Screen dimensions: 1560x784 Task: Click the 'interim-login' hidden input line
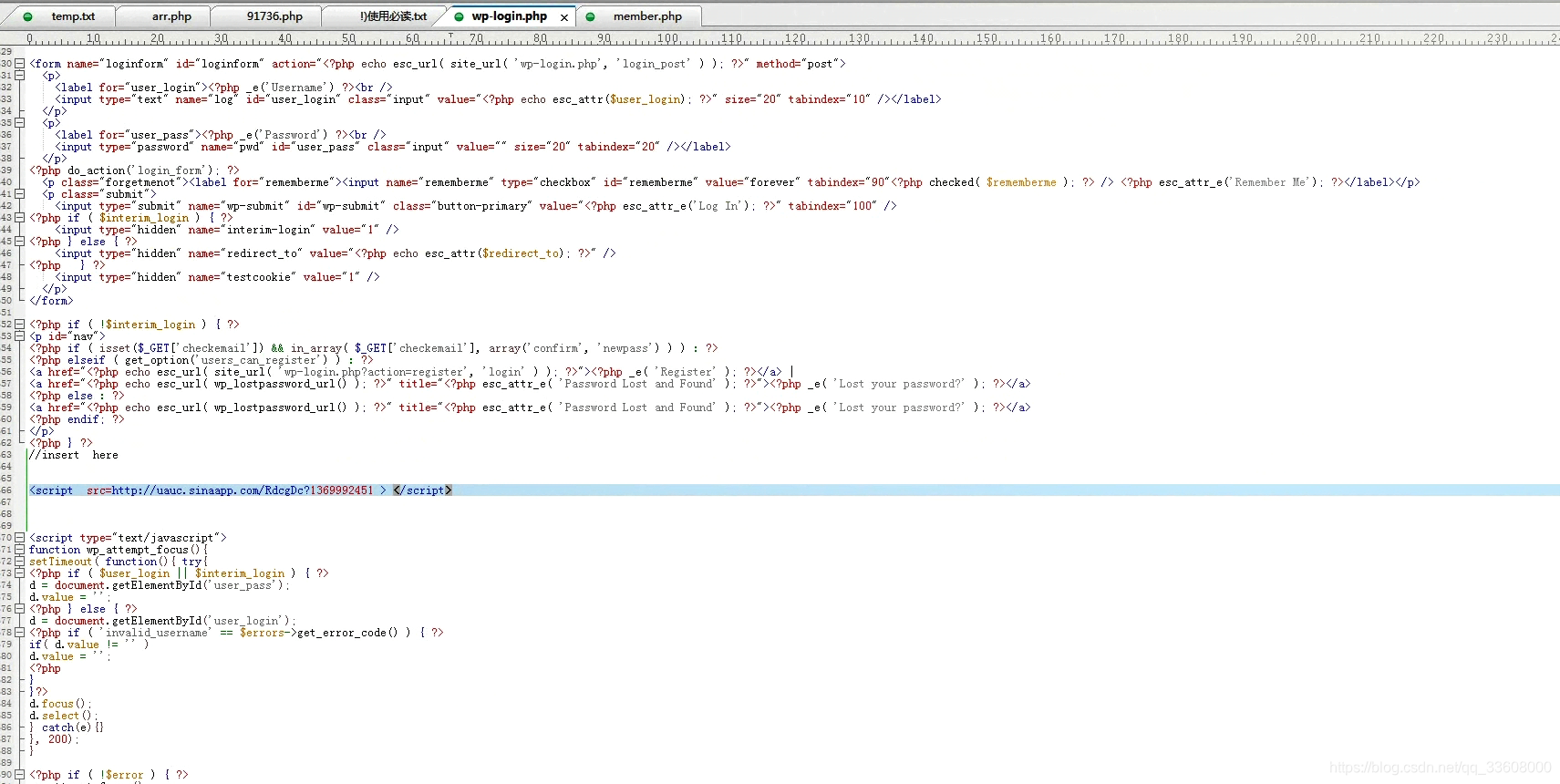(227, 230)
